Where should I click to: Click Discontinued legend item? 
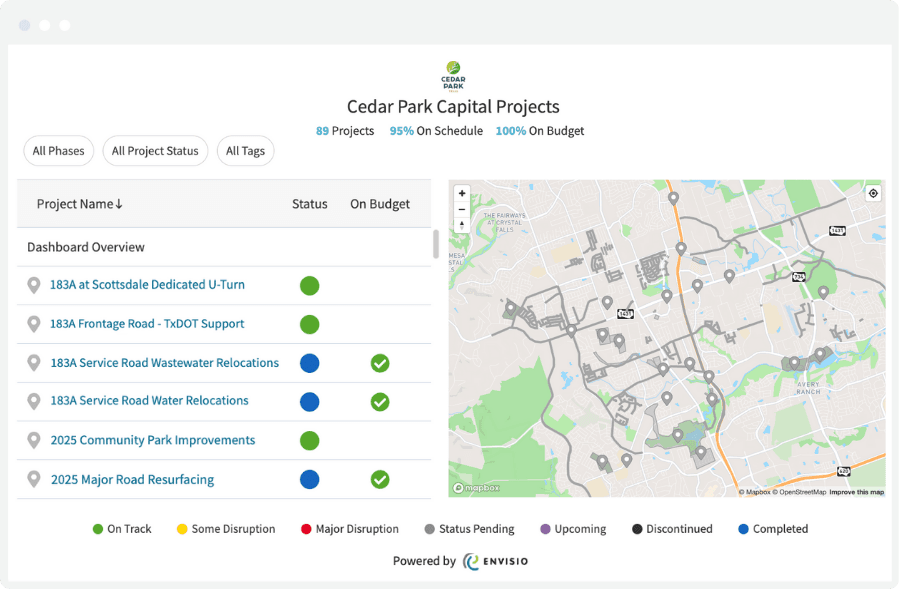(672, 529)
